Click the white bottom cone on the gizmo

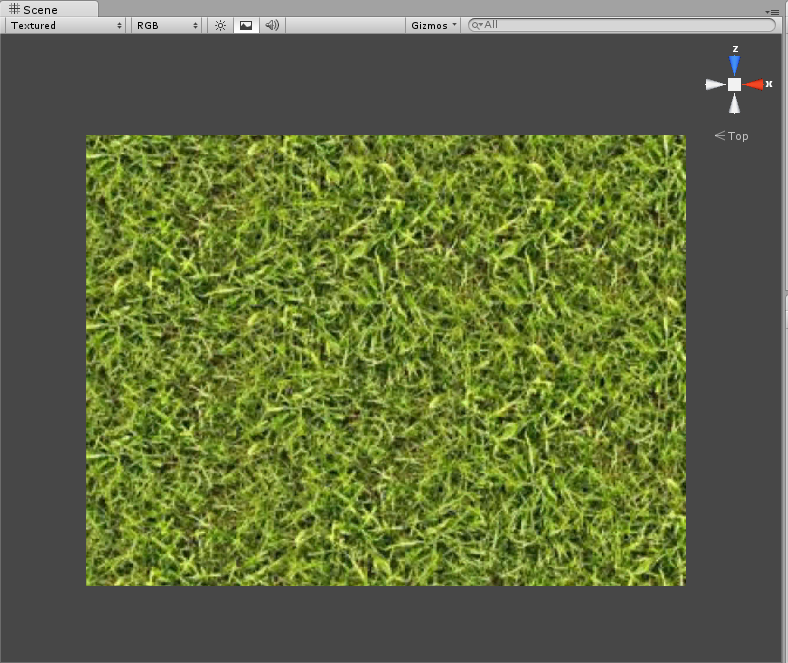coord(735,103)
